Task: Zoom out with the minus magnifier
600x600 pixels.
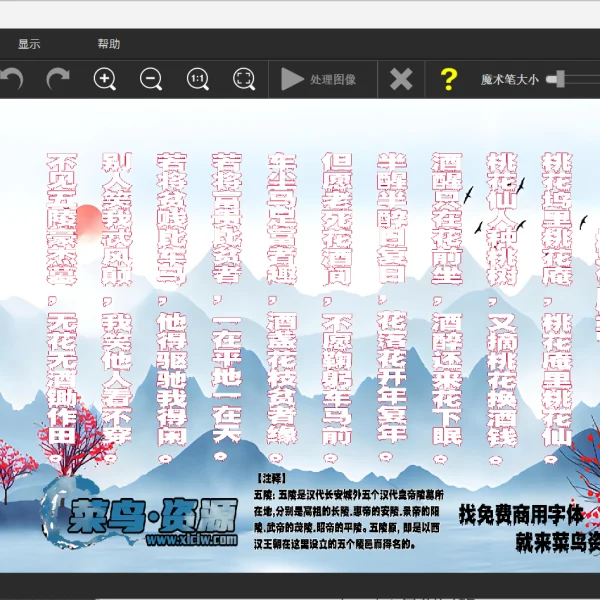Action: tap(151, 79)
